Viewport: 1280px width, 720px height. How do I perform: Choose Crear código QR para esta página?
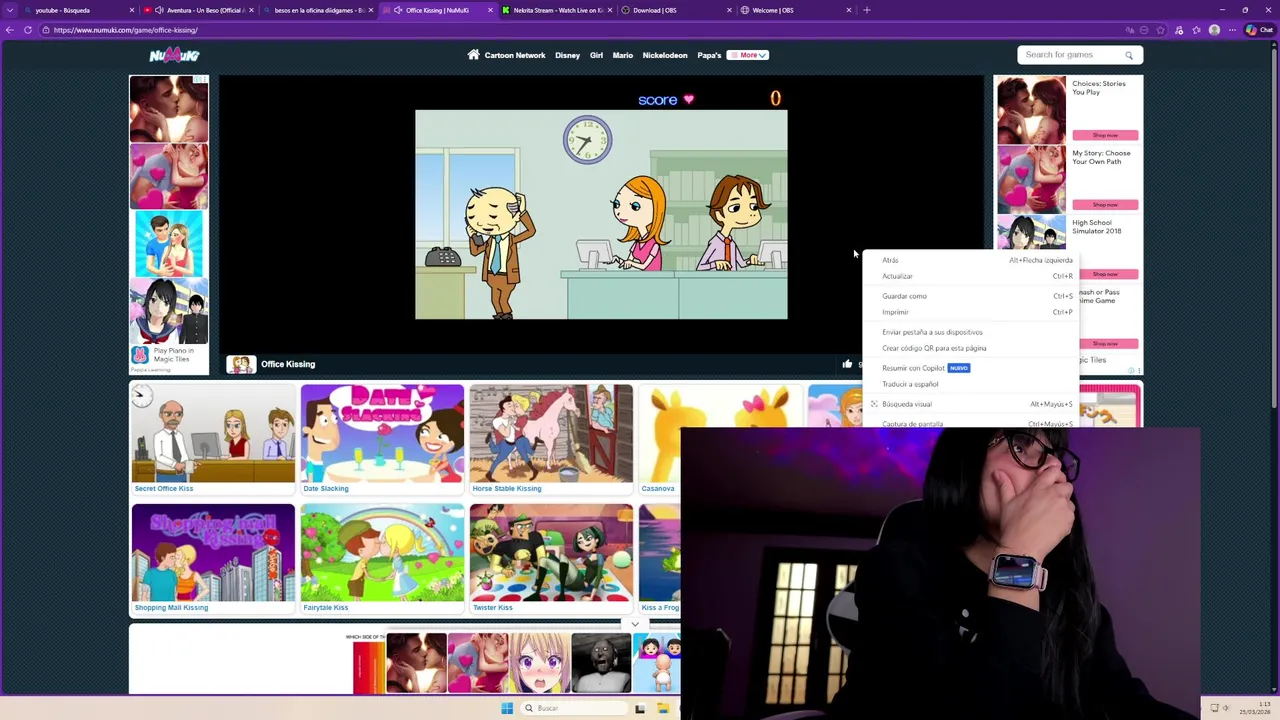coord(971,348)
